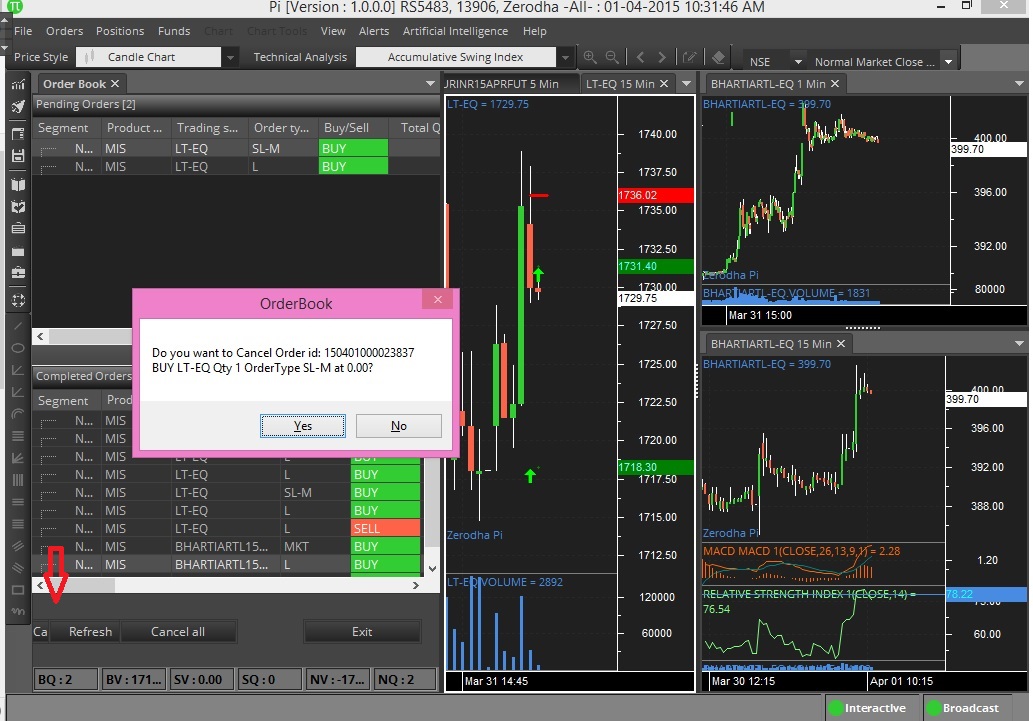Click the pencil edit toolbar icon

(690, 57)
